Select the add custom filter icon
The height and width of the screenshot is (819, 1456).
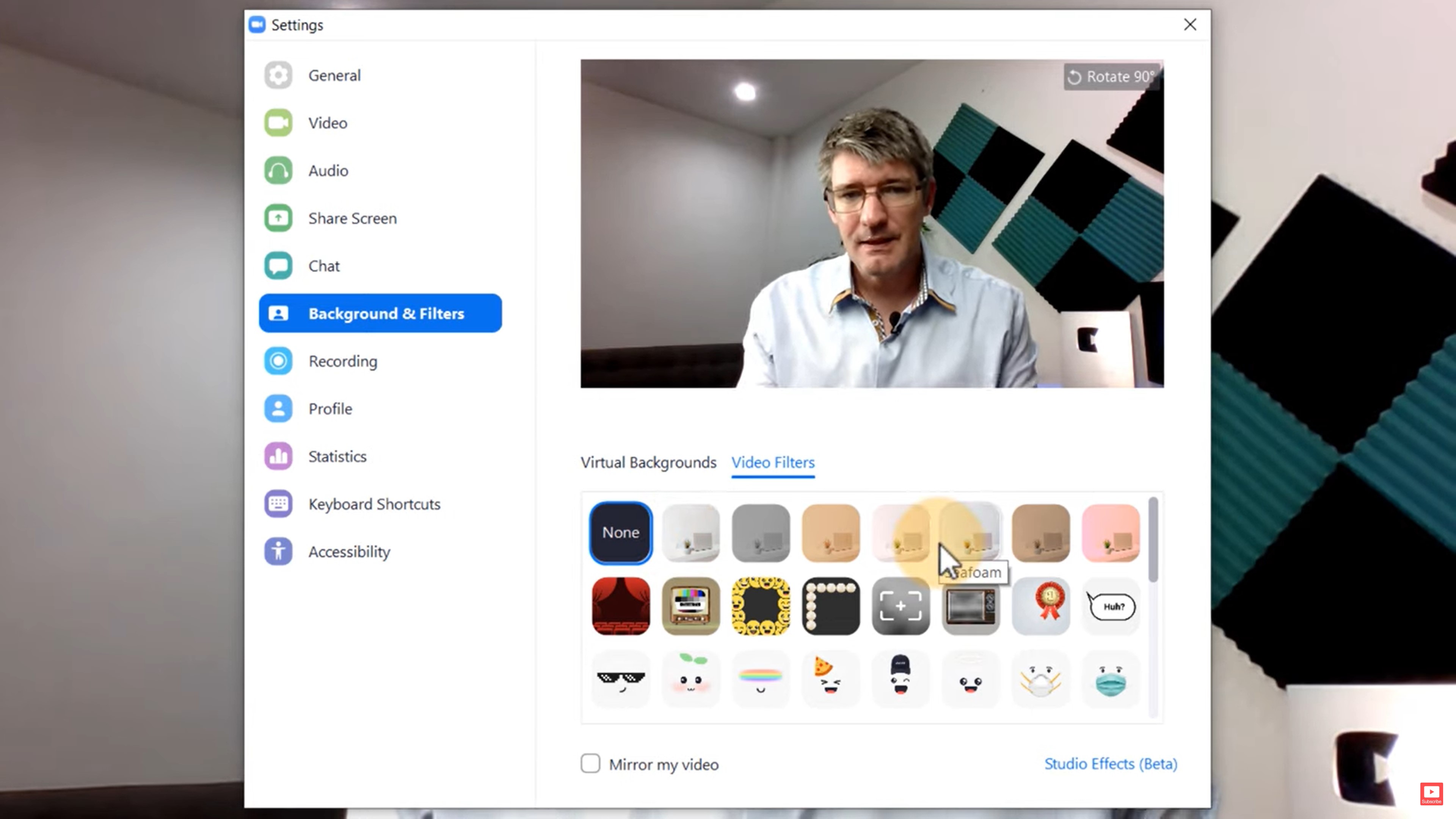(x=900, y=606)
